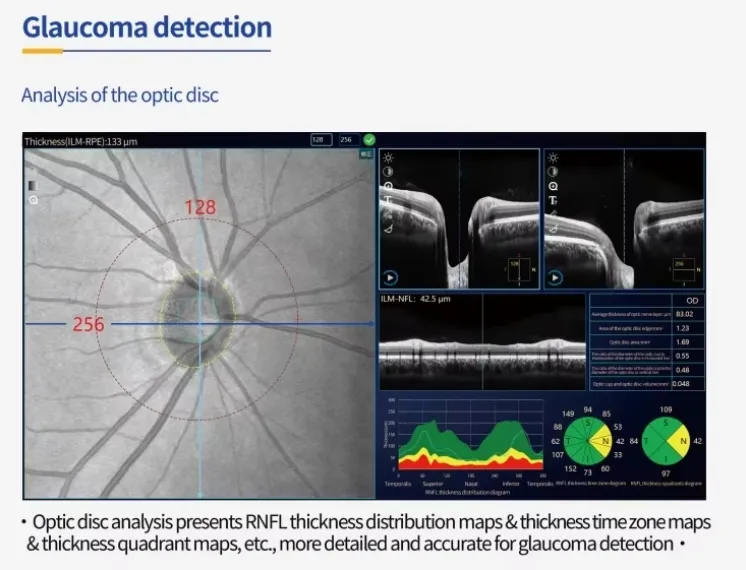Click green T quadrant in quadrant diagram
Image resolution: width=746 pixels, height=570 pixels.
tap(650, 441)
